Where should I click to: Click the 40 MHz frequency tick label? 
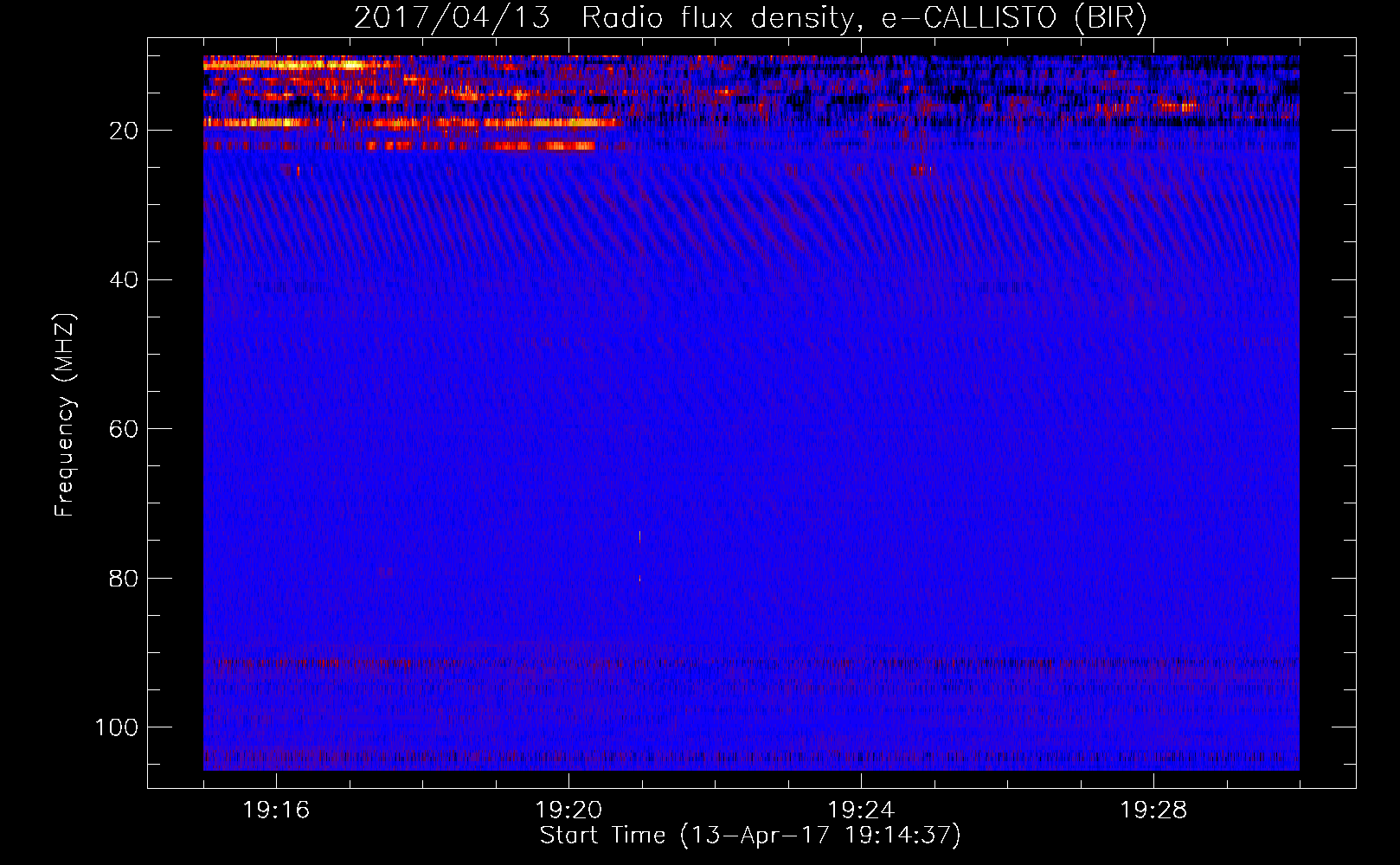[x=125, y=279]
